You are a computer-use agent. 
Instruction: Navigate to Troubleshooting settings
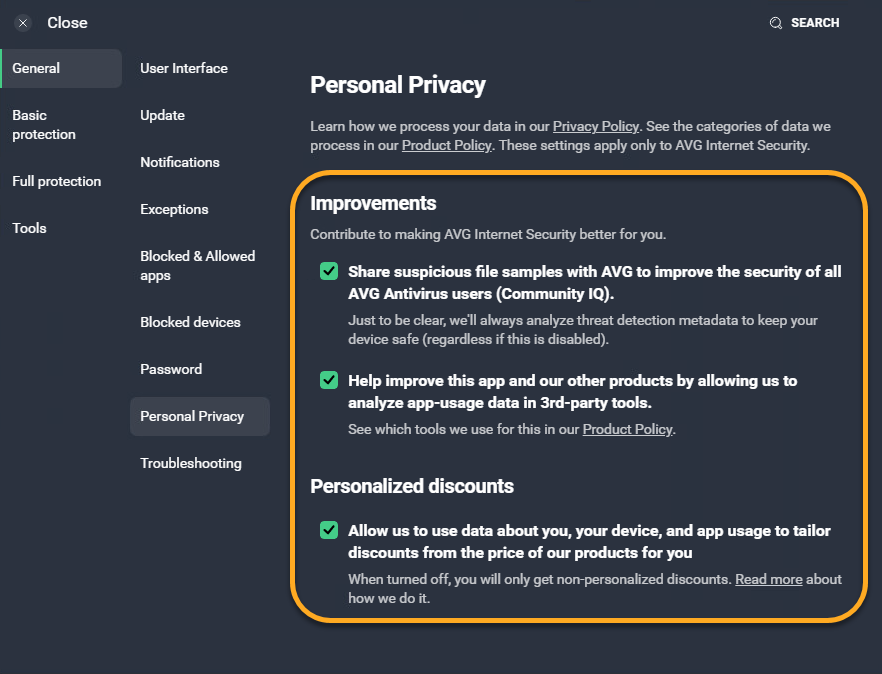click(191, 463)
